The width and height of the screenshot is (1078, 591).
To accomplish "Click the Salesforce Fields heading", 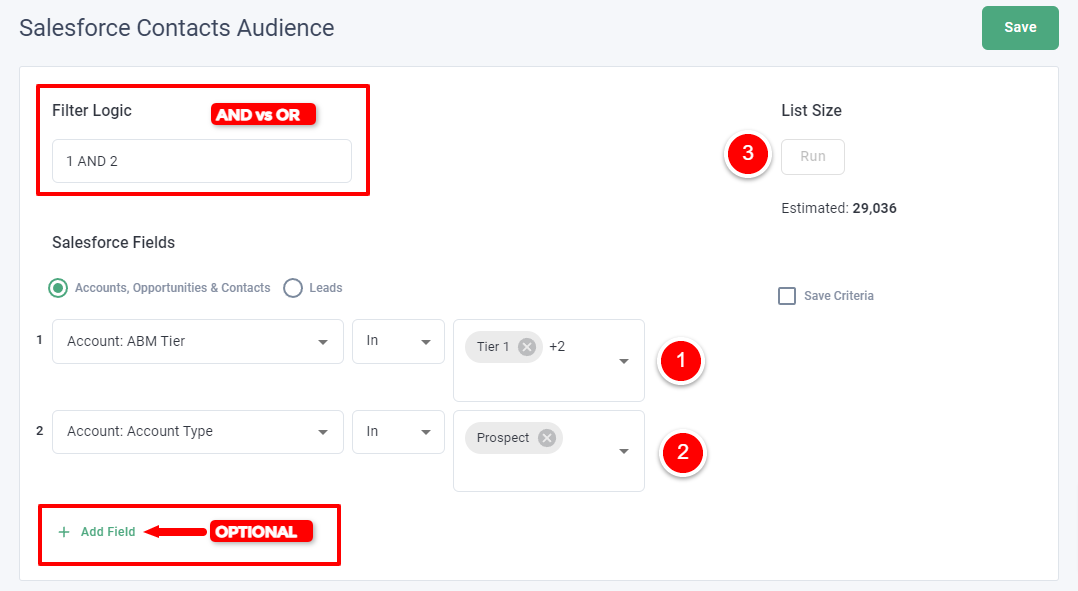I will click(x=113, y=243).
